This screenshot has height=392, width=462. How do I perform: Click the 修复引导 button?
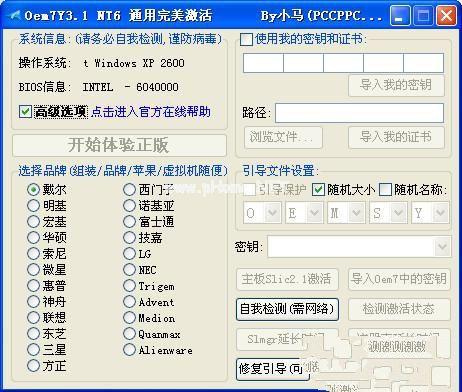pyautogui.click(x=273, y=369)
